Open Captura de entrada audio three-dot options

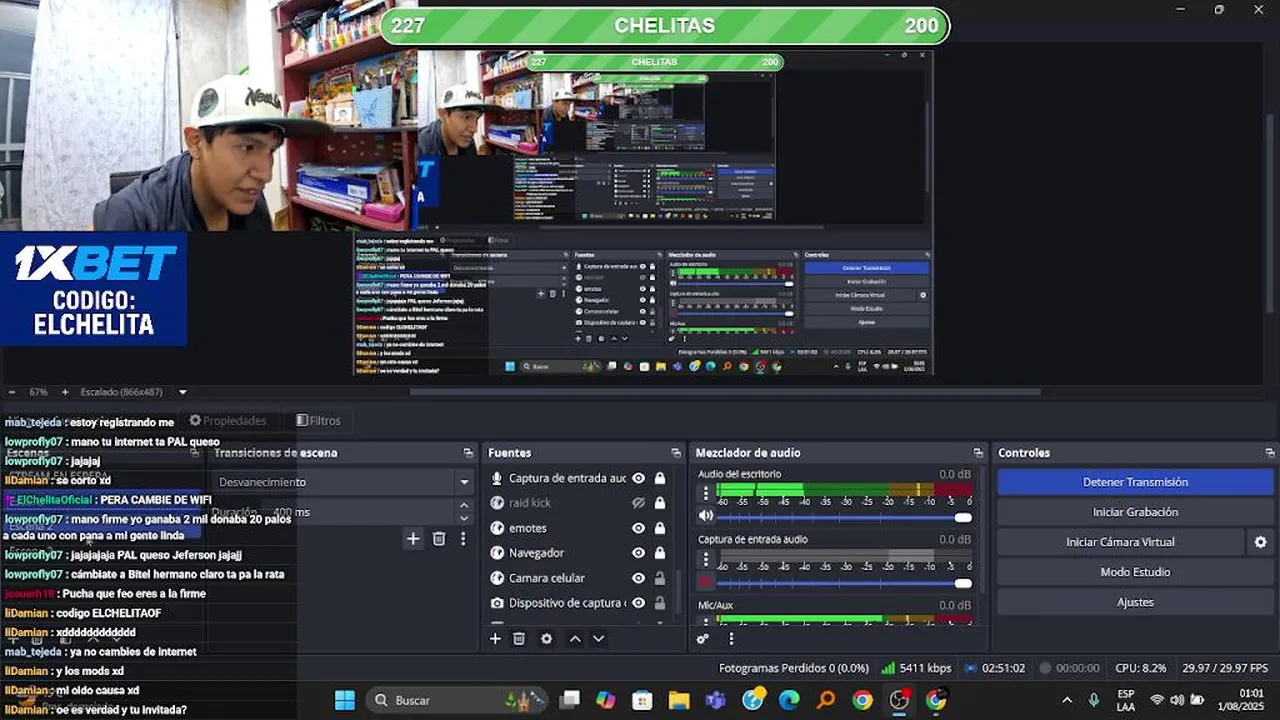pos(706,558)
